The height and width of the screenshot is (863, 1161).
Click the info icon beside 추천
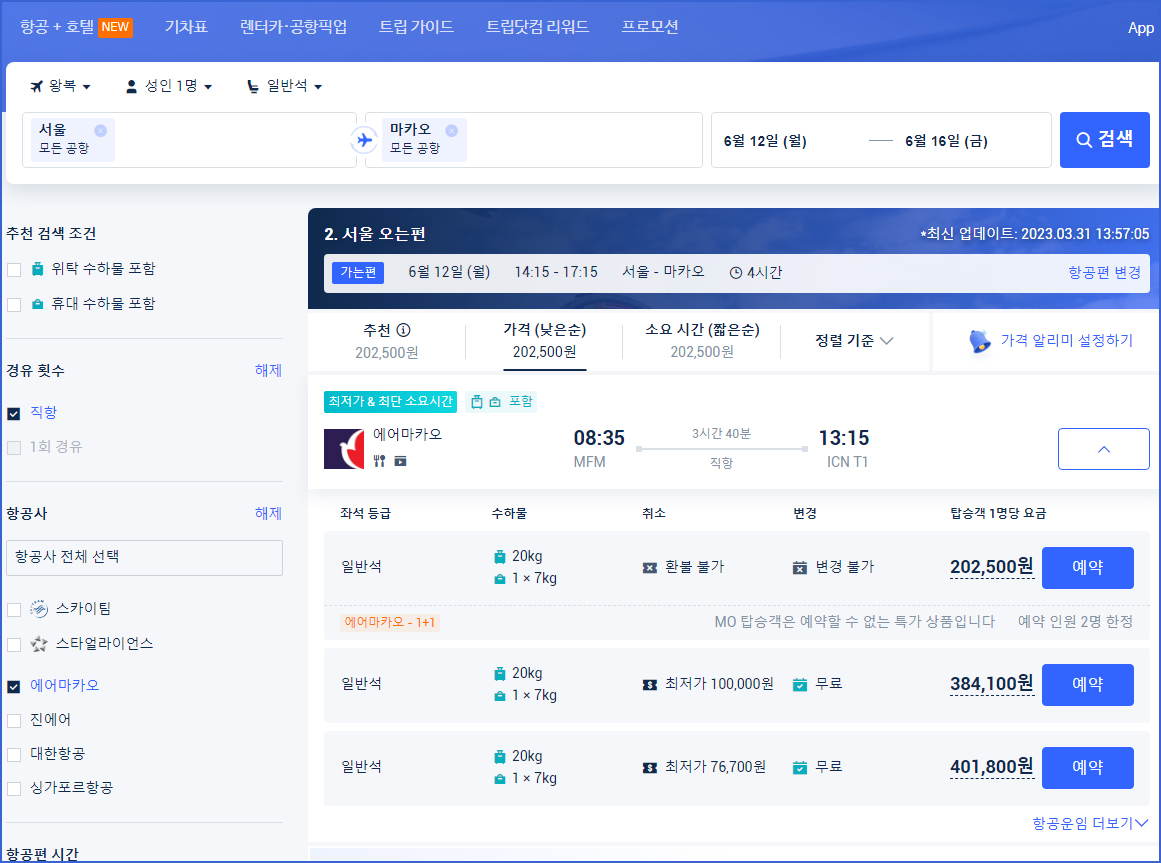point(404,330)
